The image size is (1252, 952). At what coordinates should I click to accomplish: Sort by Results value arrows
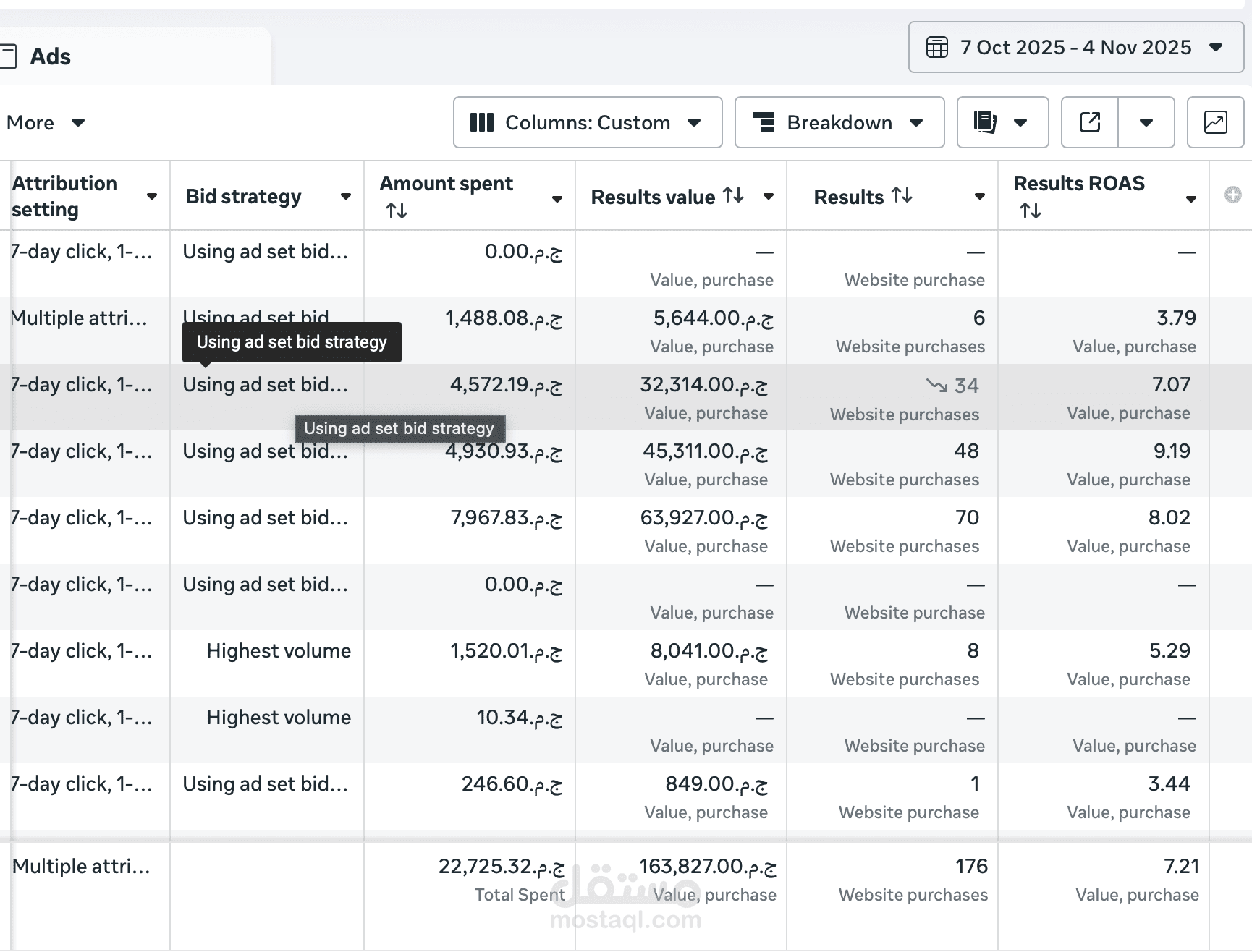click(733, 195)
